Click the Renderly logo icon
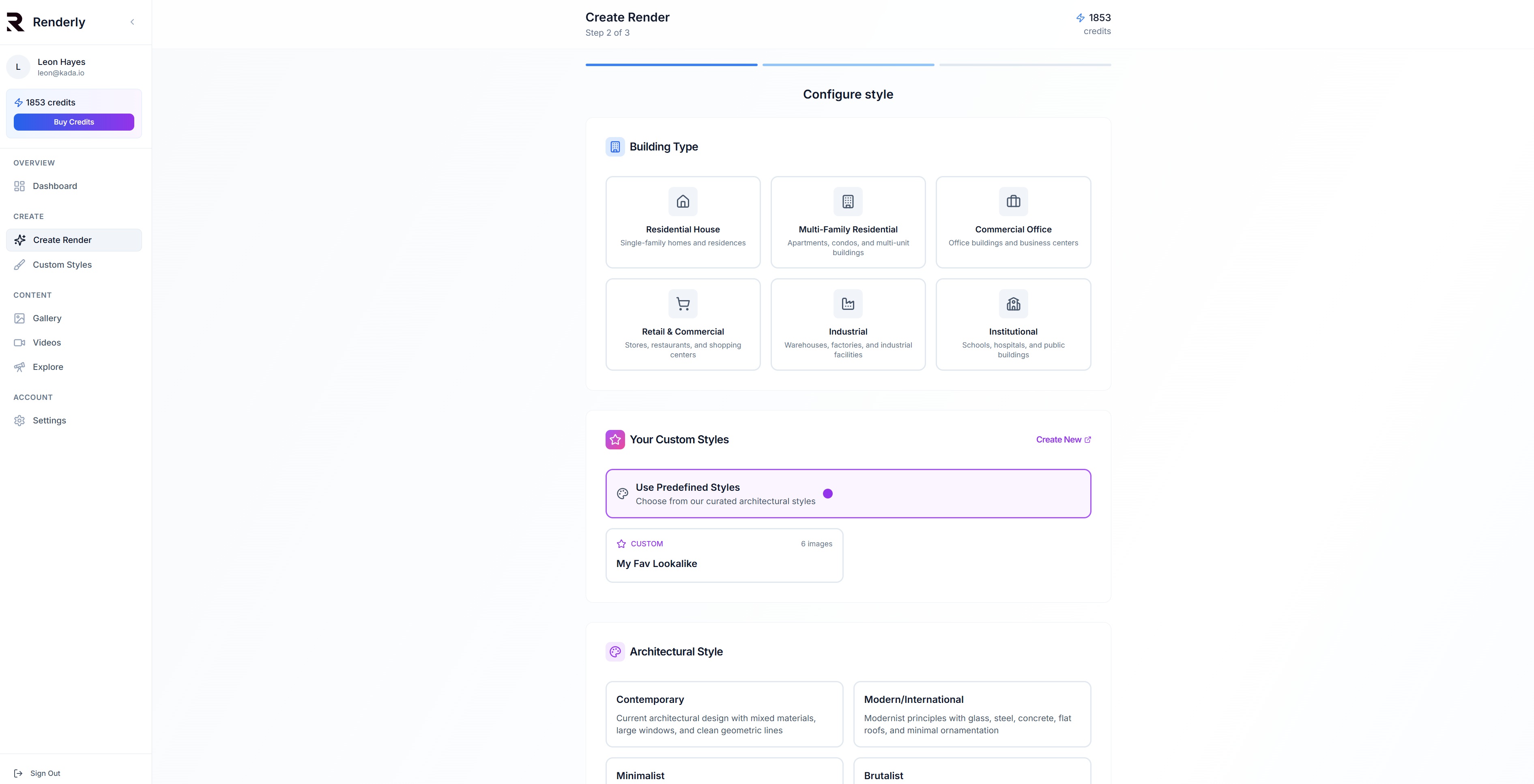1534x784 pixels. pyautogui.click(x=15, y=22)
